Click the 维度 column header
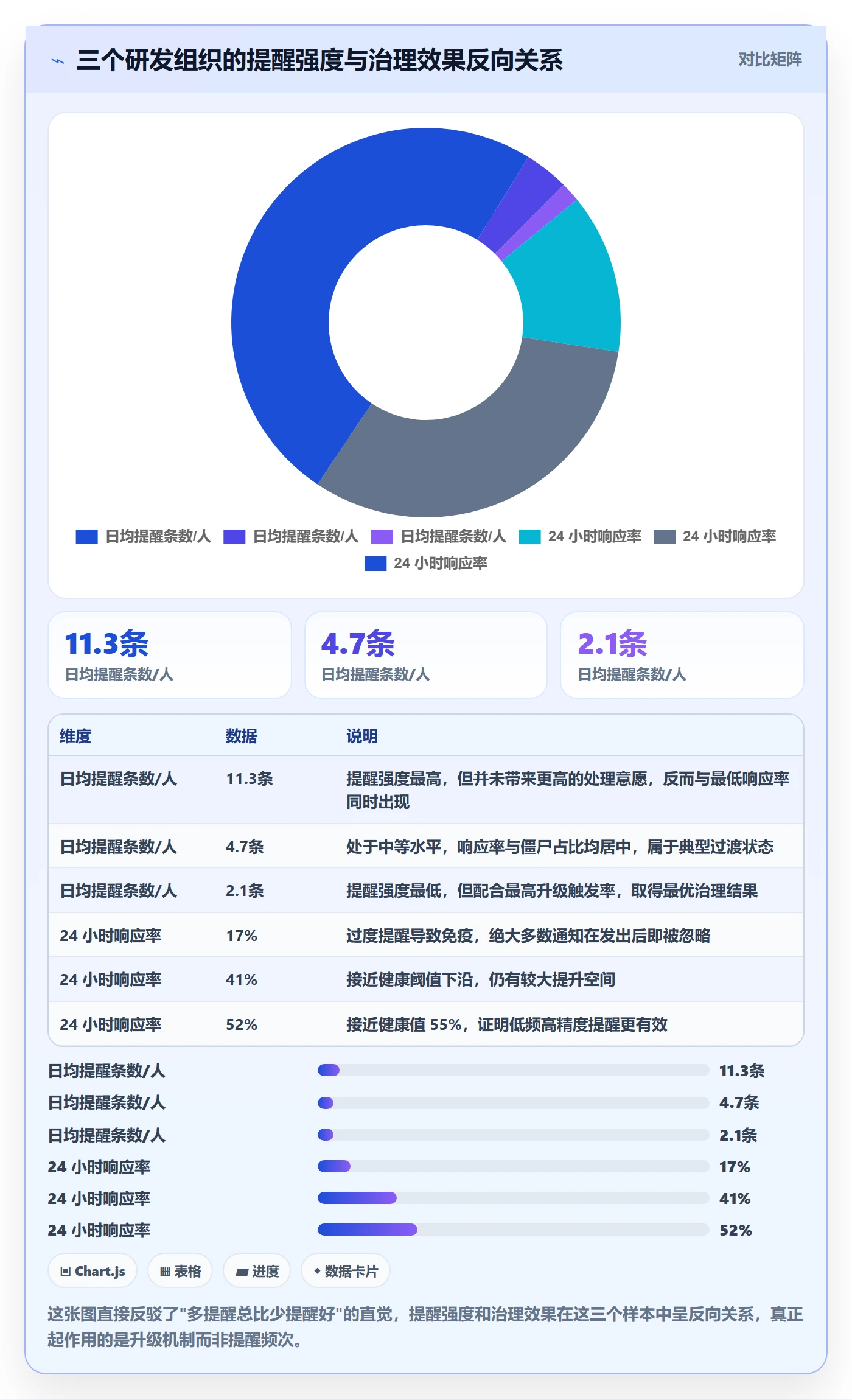Viewport: 852px width, 1400px height. pyautogui.click(x=75, y=736)
